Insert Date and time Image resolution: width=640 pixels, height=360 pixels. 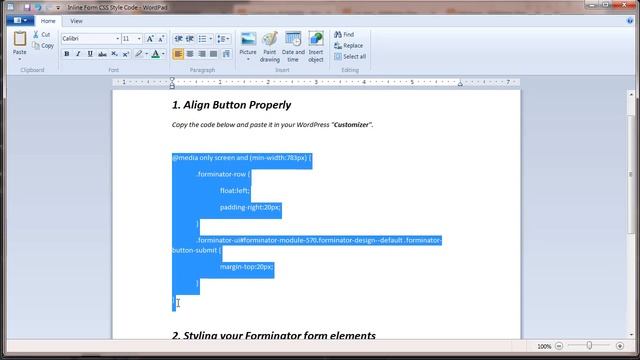click(x=293, y=47)
